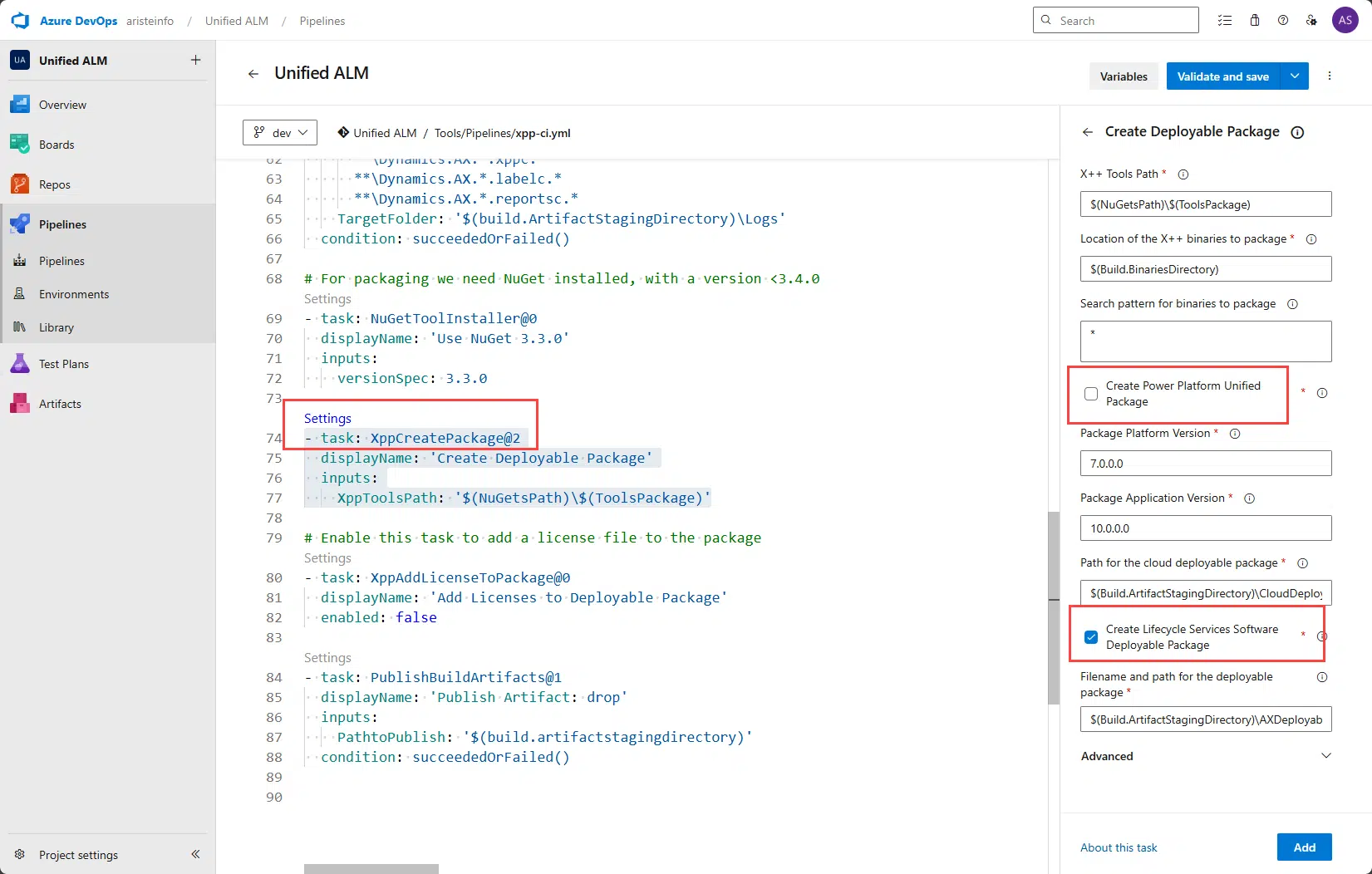Screen dimensions: 1372x874
Task: Open user settings icon in header
Action: pos(1311,21)
